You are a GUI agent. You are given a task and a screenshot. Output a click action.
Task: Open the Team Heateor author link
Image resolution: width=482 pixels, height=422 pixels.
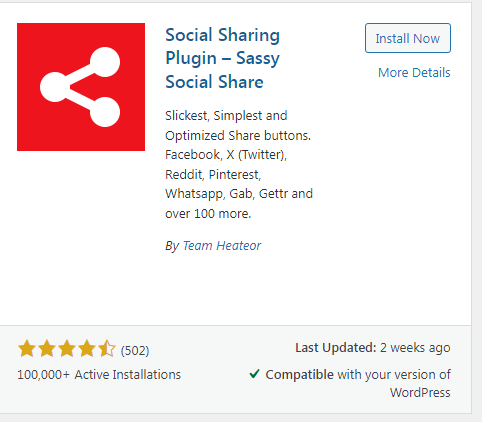[222, 246]
